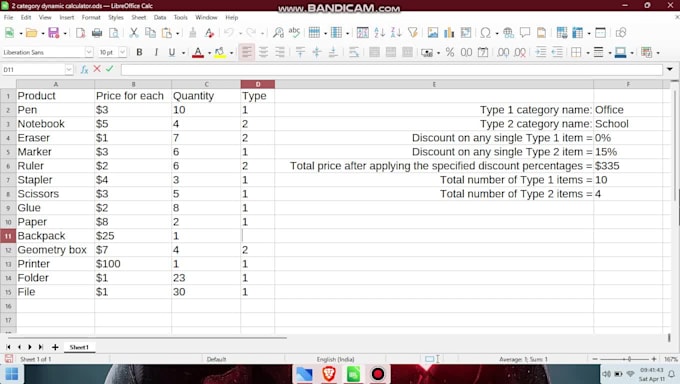Click the formula input line
This screenshot has height=384, width=680.
[392, 69]
